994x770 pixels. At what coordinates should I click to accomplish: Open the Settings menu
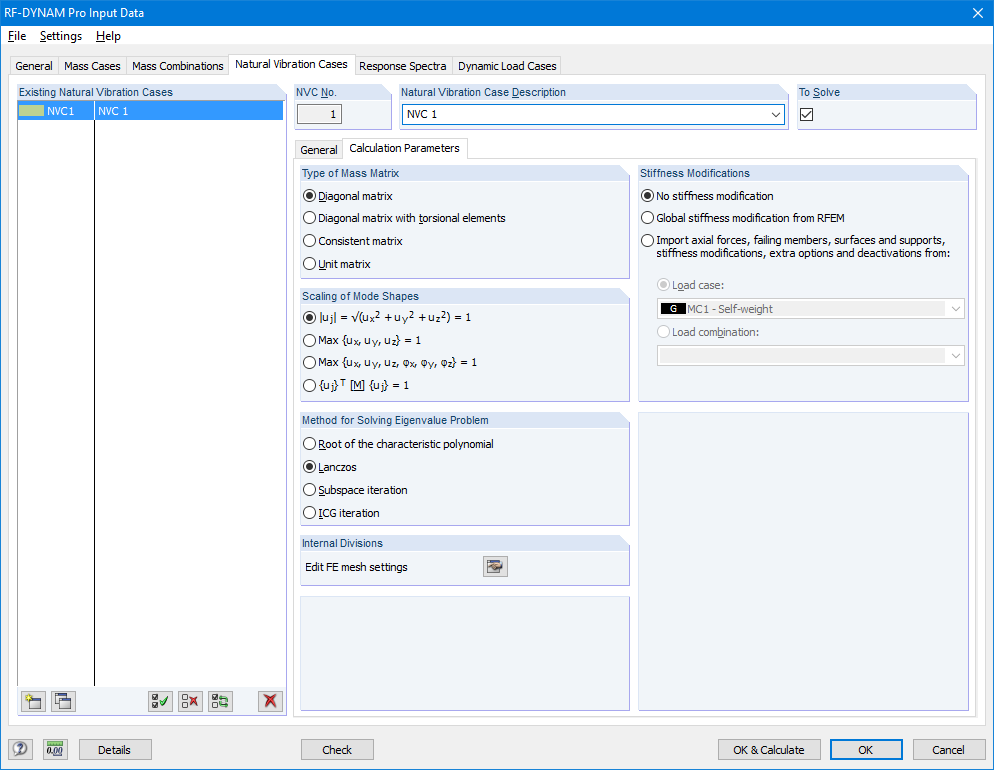60,35
